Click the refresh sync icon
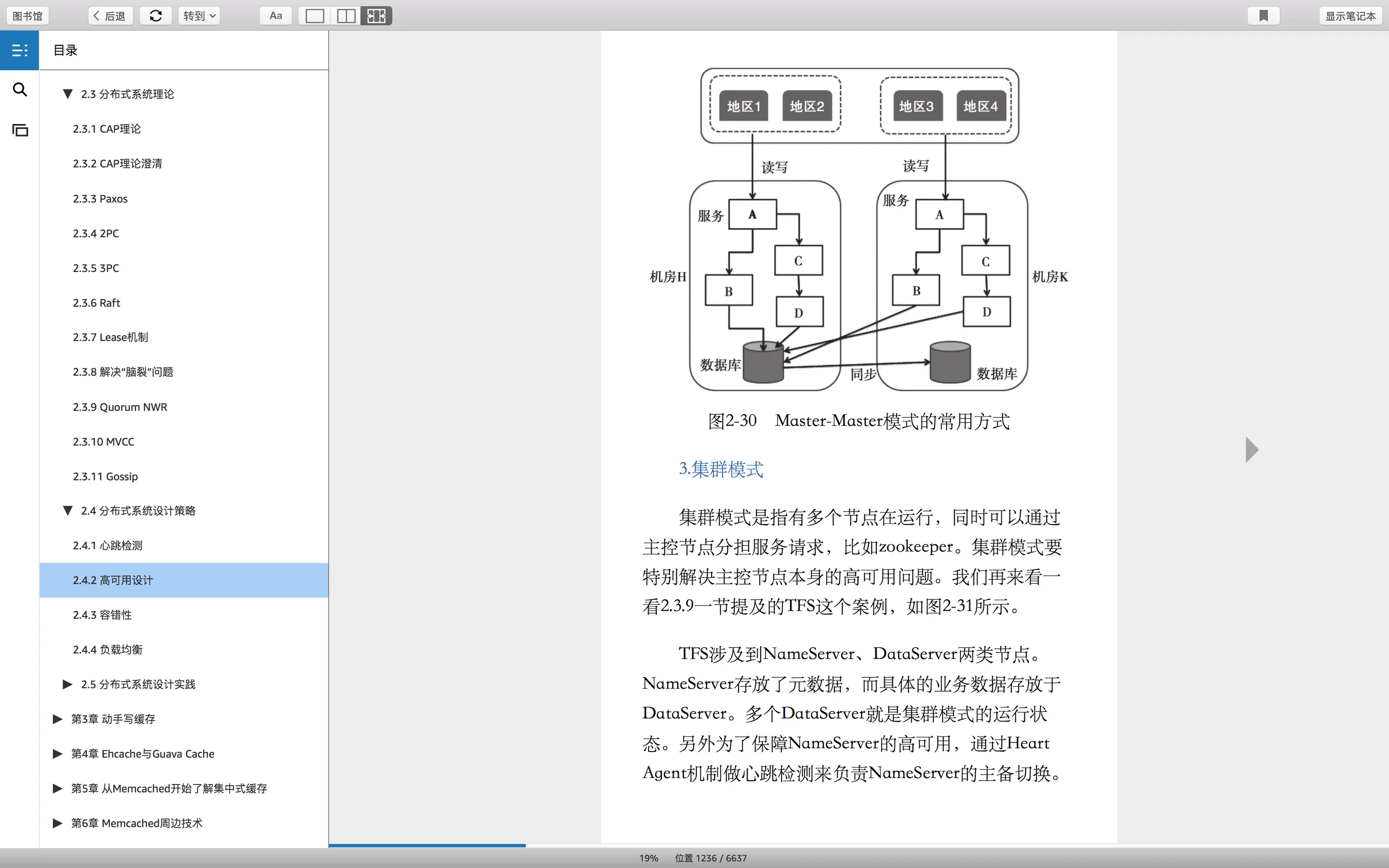Image resolution: width=1389 pixels, height=868 pixels. pyautogui.click(x=156, y=16)
